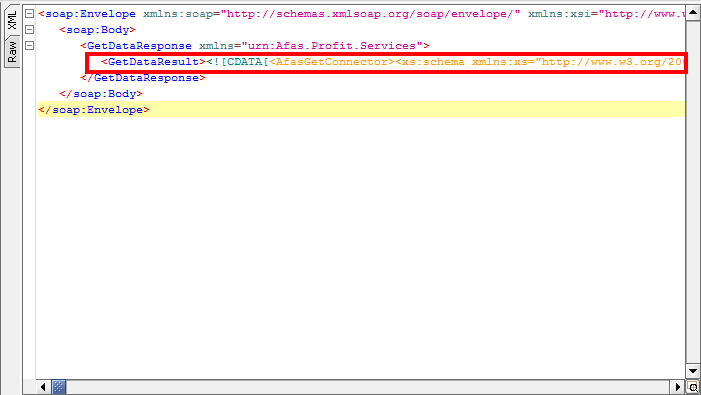Switch to the XML view tab
The image size is (701, 395).
(x=12, y=20)
